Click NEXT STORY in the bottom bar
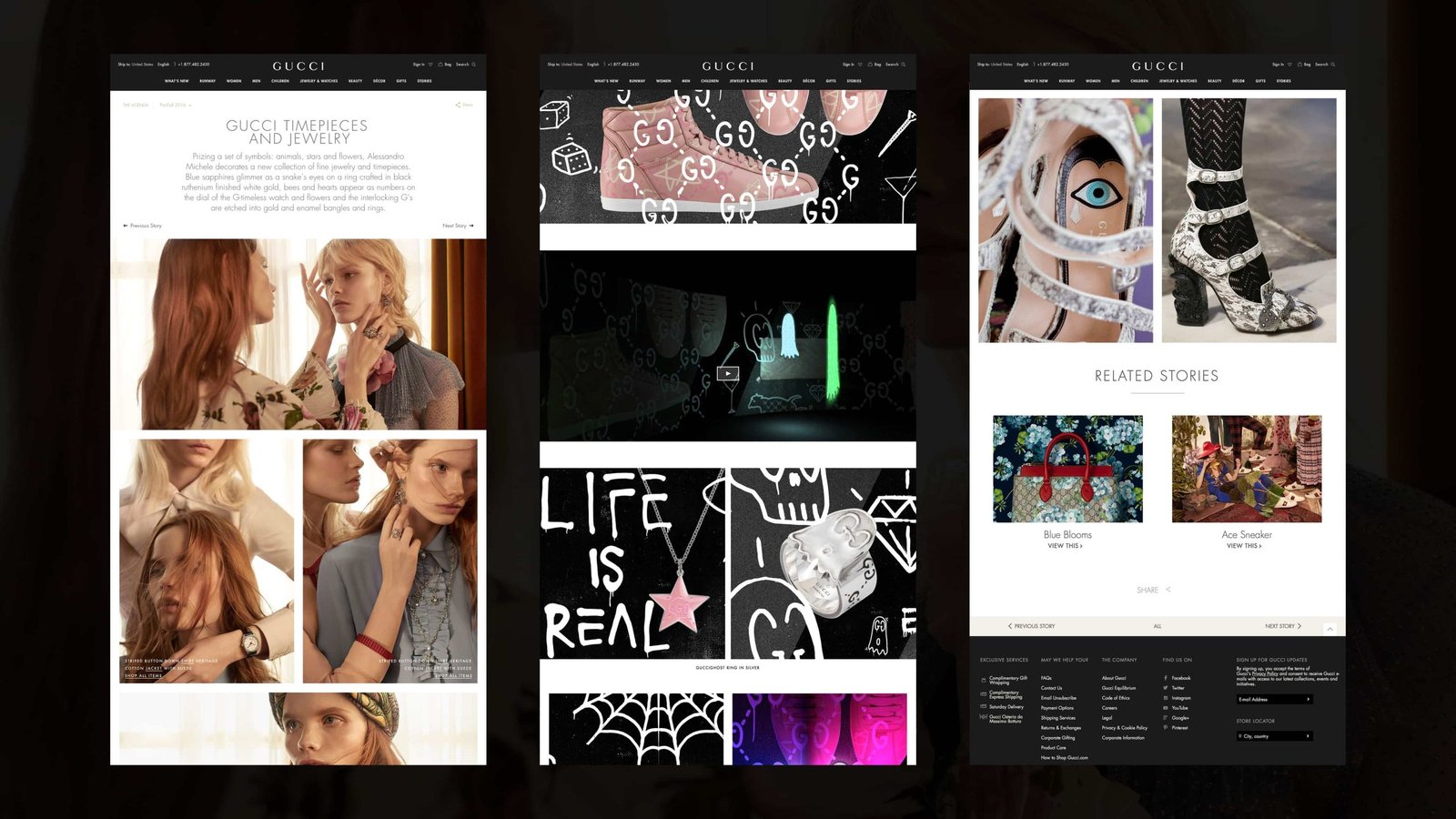Image resolution: width=1456 pixels, height=819 pixels. pyautogui.click(x=1283, y=626)
